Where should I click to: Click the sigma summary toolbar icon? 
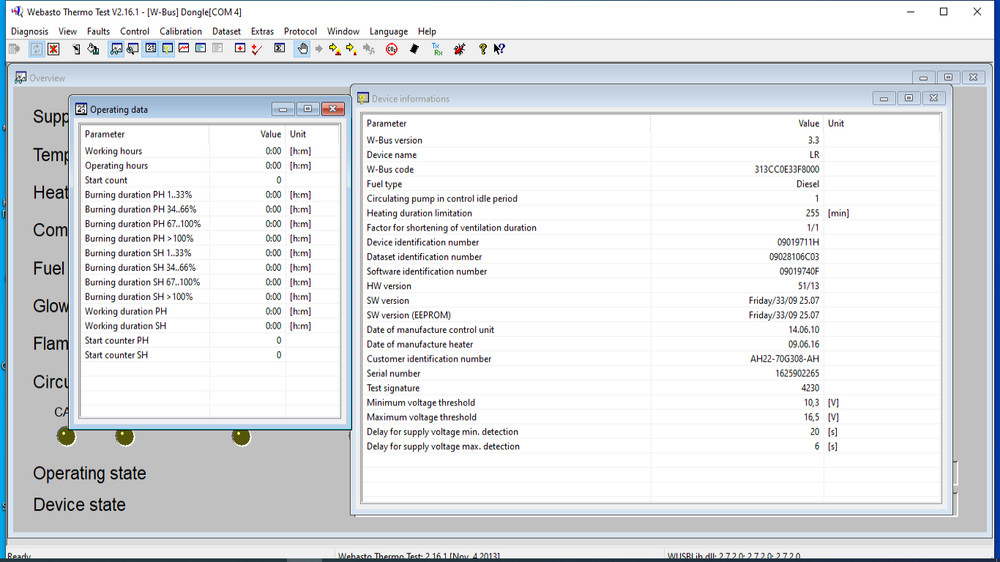pos(279,48)
